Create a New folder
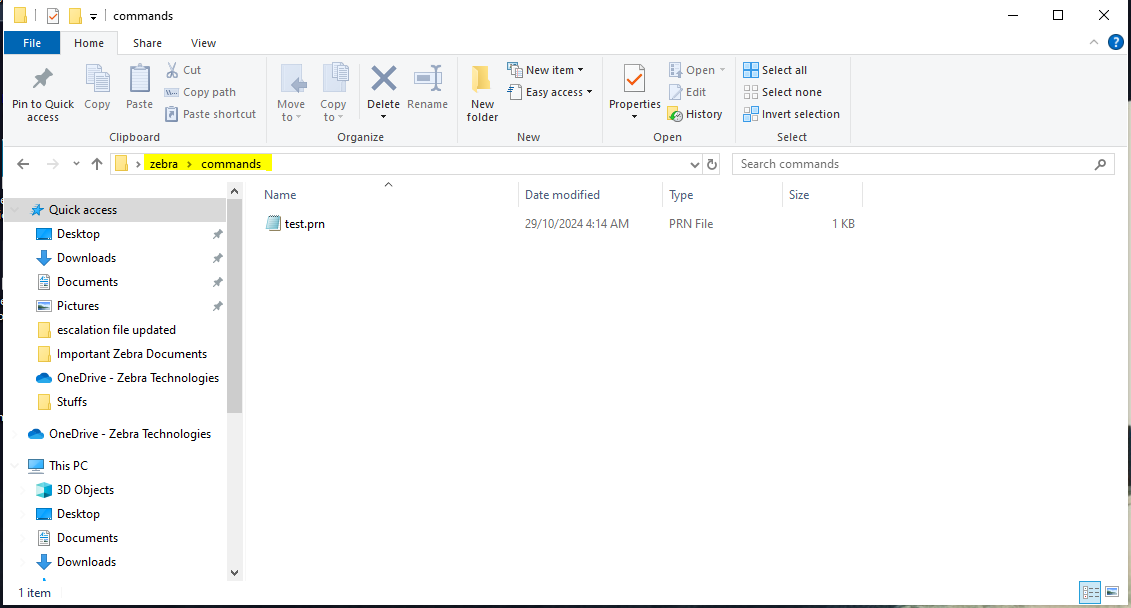Viewport: 1131px width, 608px height. click(x=482, y=94)
